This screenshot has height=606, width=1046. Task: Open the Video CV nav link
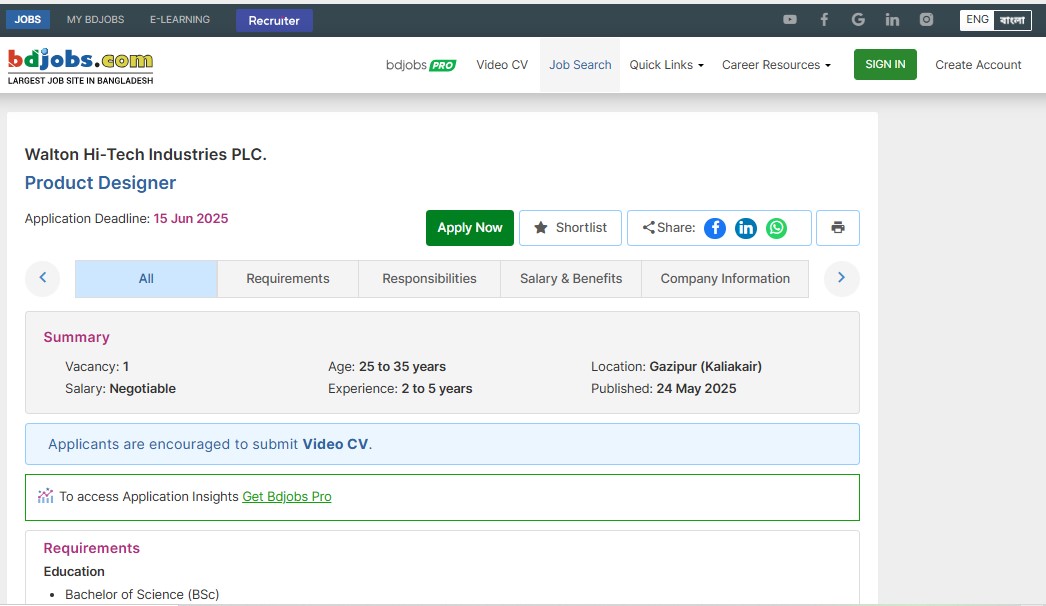[502, 65]
